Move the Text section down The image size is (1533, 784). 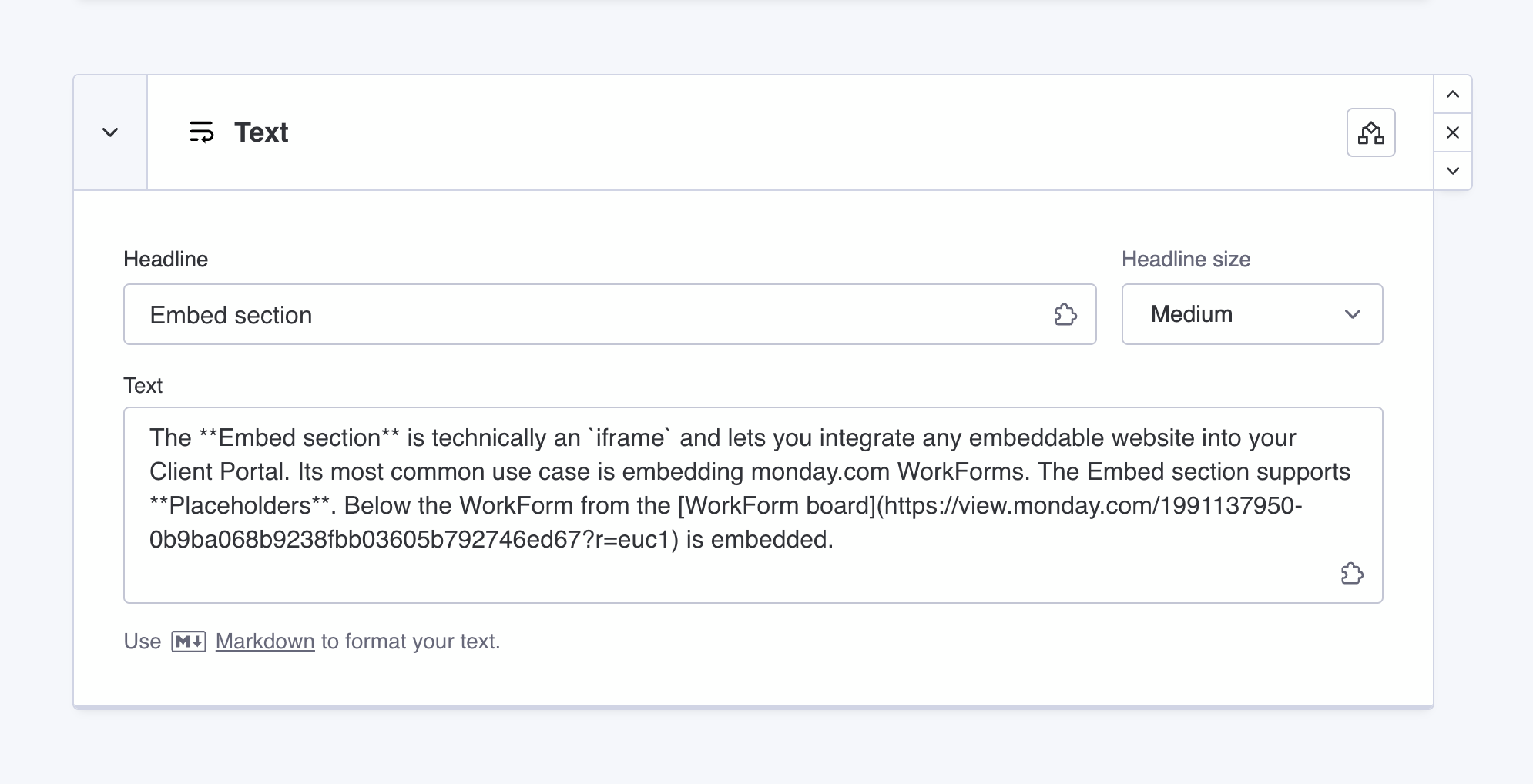tap(1453, 170)
